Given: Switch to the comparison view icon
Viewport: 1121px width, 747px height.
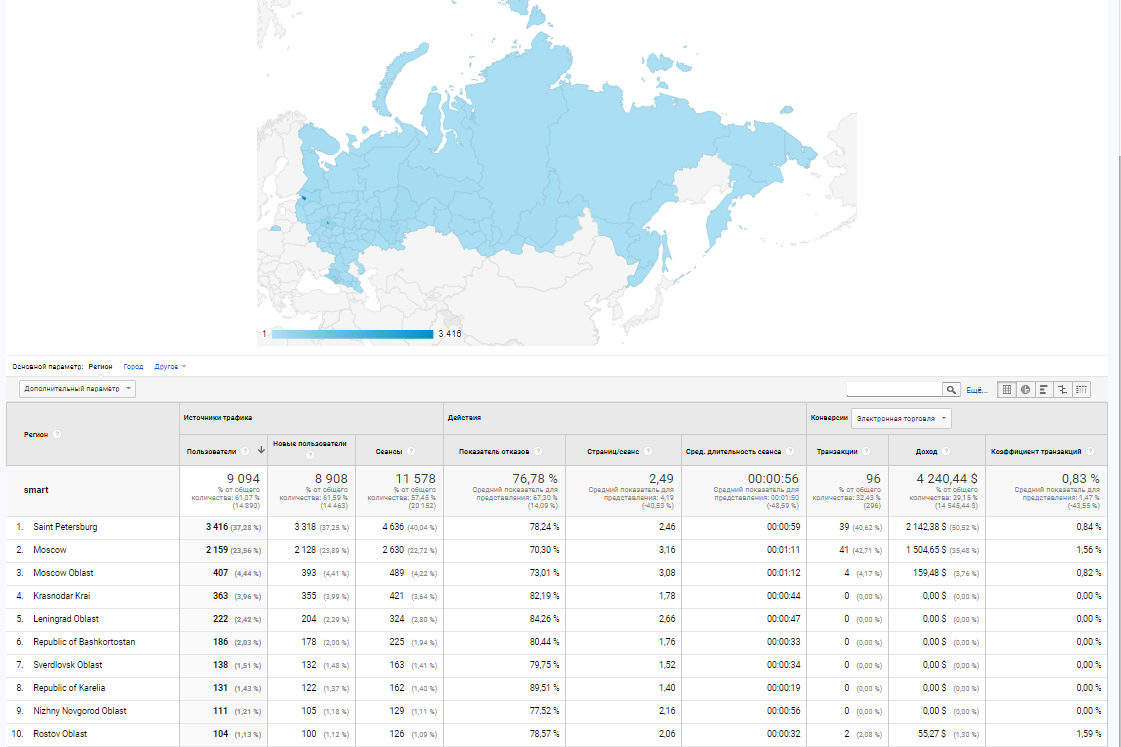Looking at the screenshot, I should 1062,390.
